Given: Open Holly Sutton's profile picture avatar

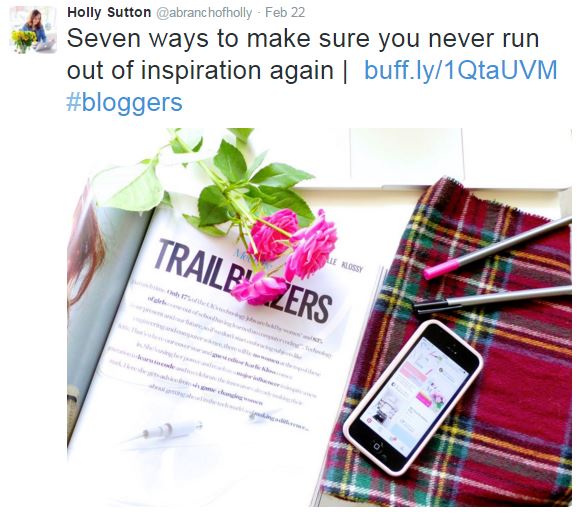Looking at the screenshot, I should pos(33,30).
